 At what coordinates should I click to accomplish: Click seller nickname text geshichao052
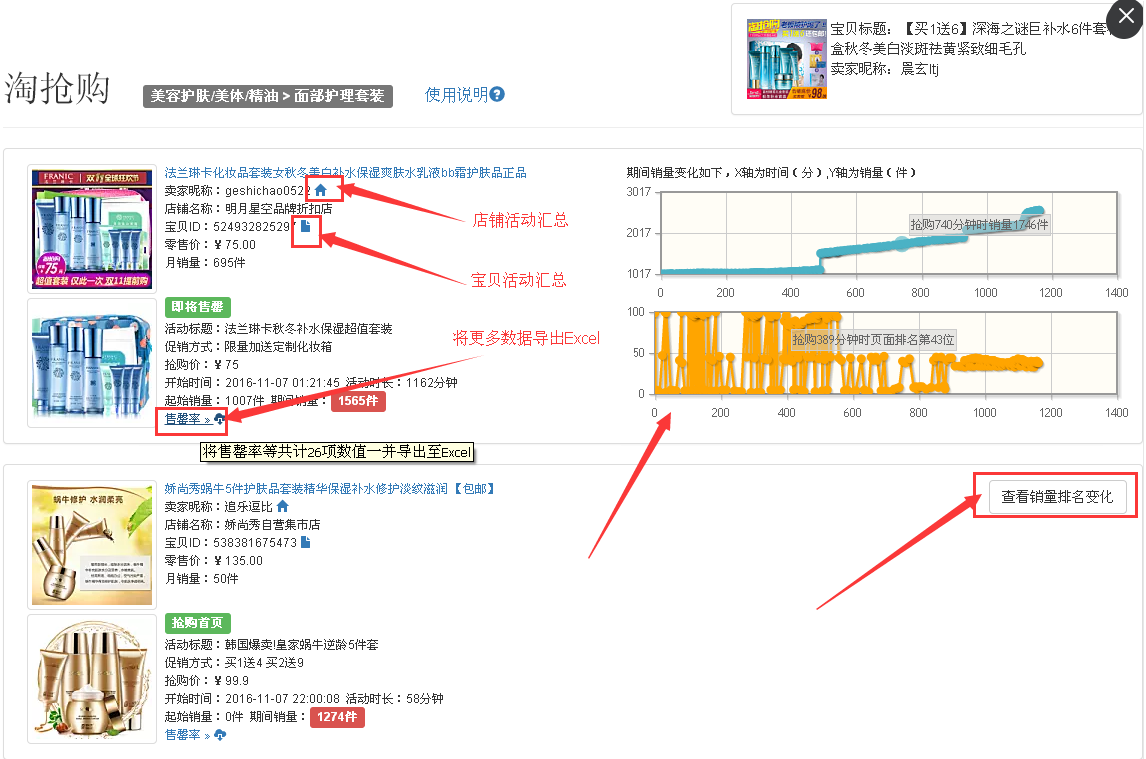click(265, 191)
